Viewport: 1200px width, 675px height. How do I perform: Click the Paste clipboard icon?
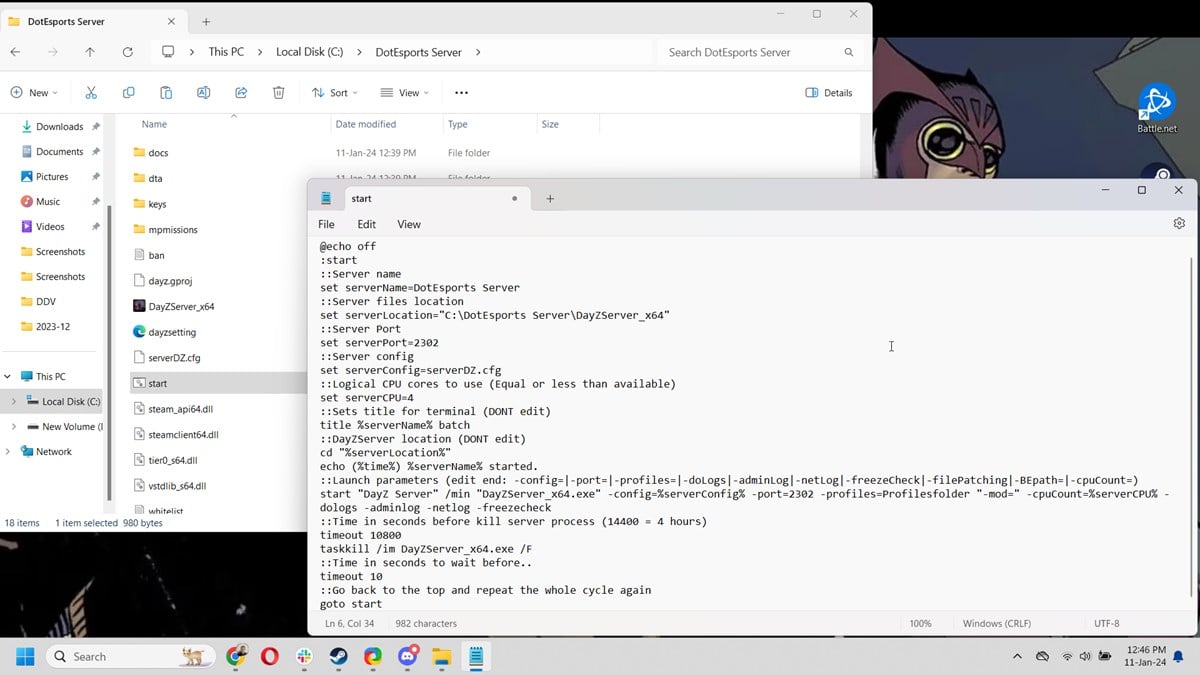point(166,93)
